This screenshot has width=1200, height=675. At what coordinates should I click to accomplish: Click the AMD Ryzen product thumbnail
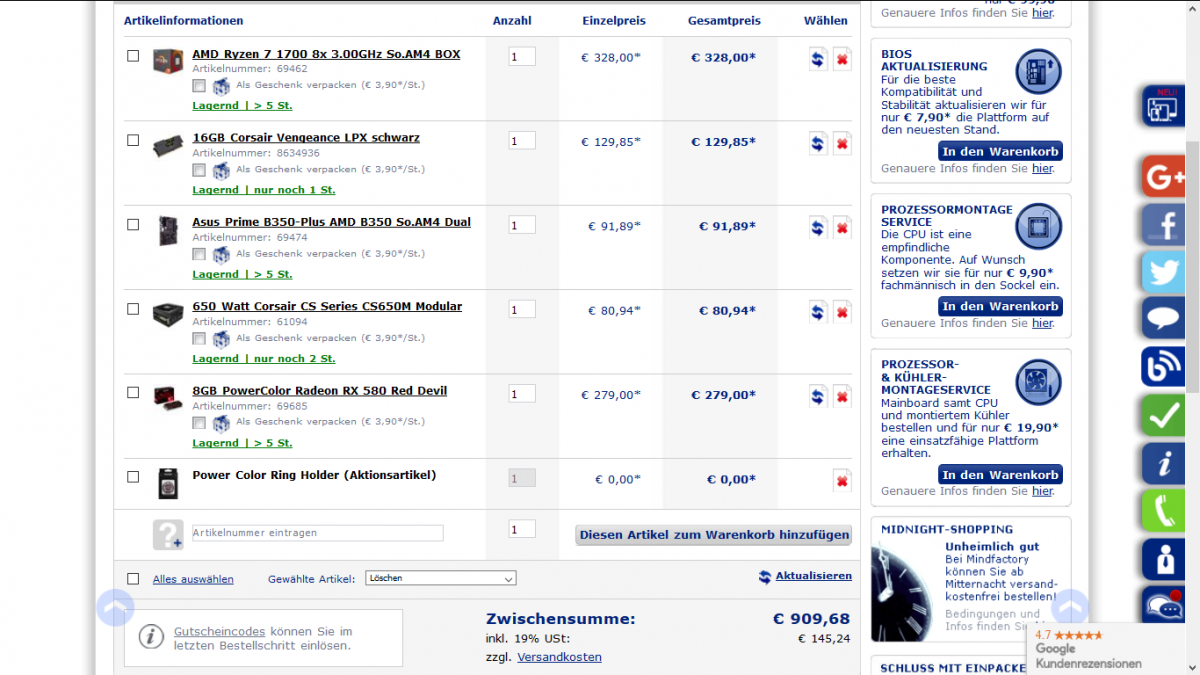pos(167,59)
